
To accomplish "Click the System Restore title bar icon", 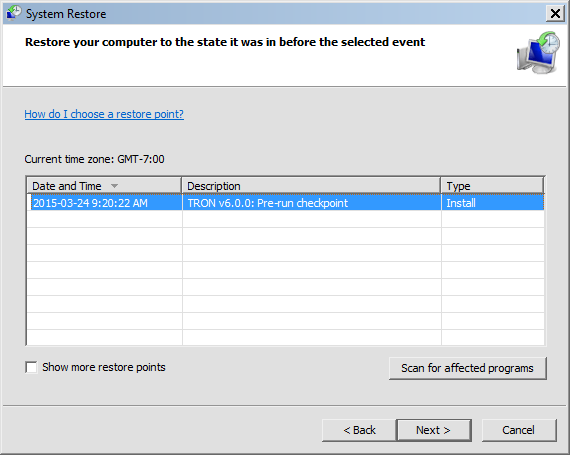I will 14,13.
